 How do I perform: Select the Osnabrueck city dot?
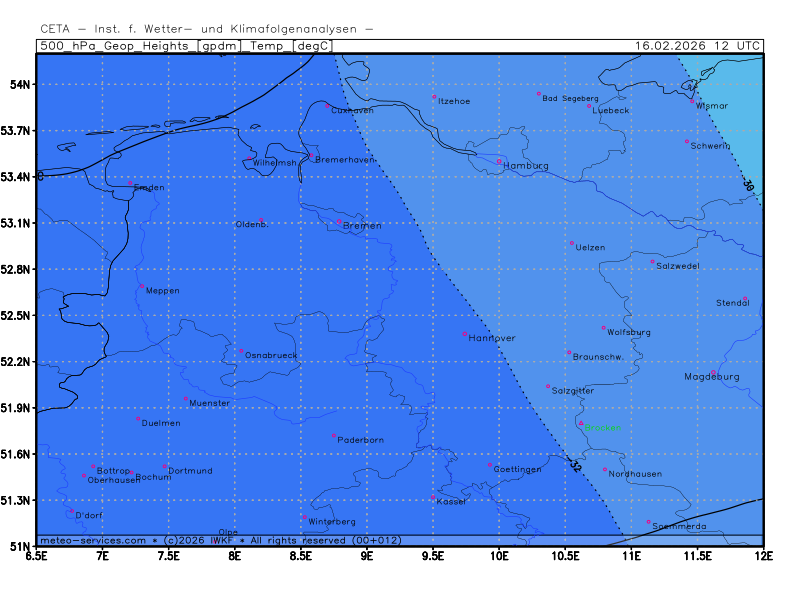tap(241, 351)
